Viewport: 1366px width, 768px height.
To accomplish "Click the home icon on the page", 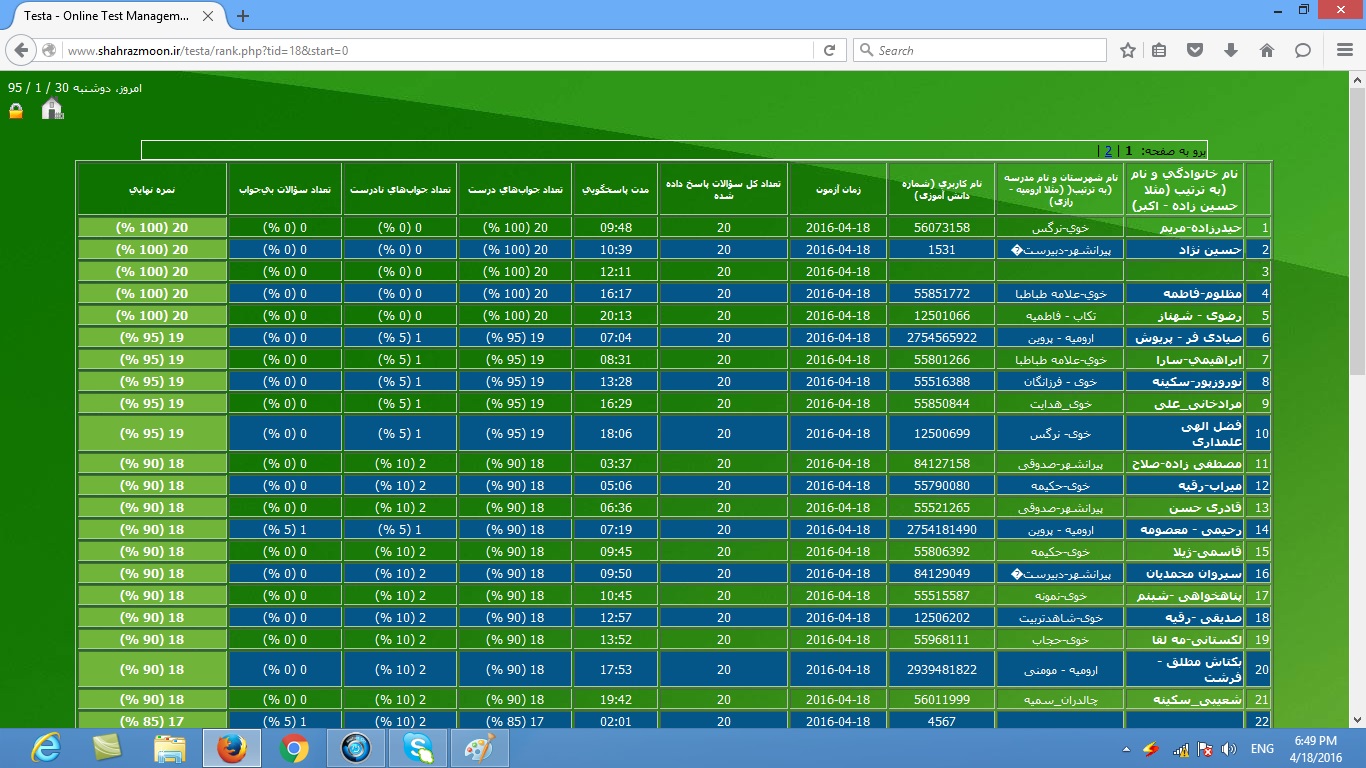I will tap(52, 110).
